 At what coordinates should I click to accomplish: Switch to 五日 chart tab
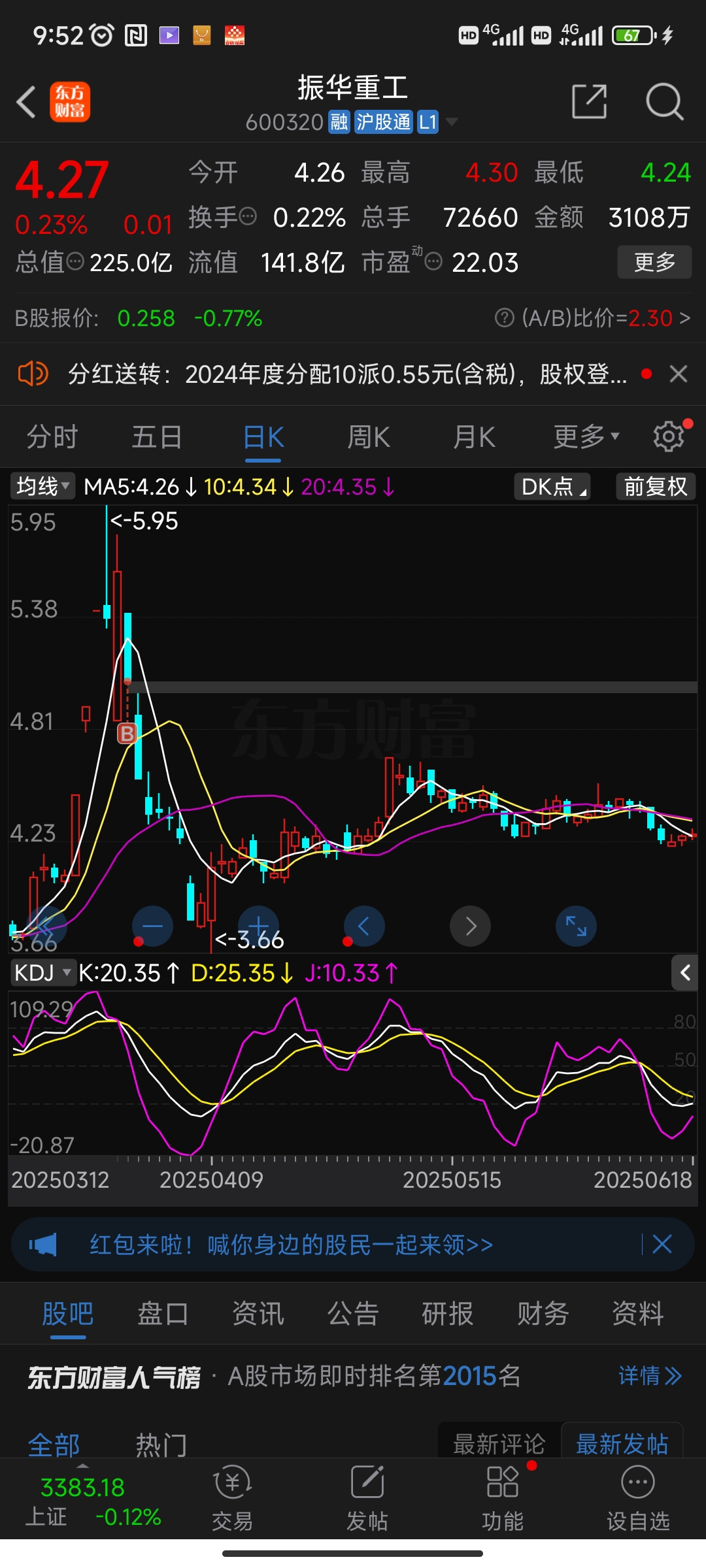[157, 436]
